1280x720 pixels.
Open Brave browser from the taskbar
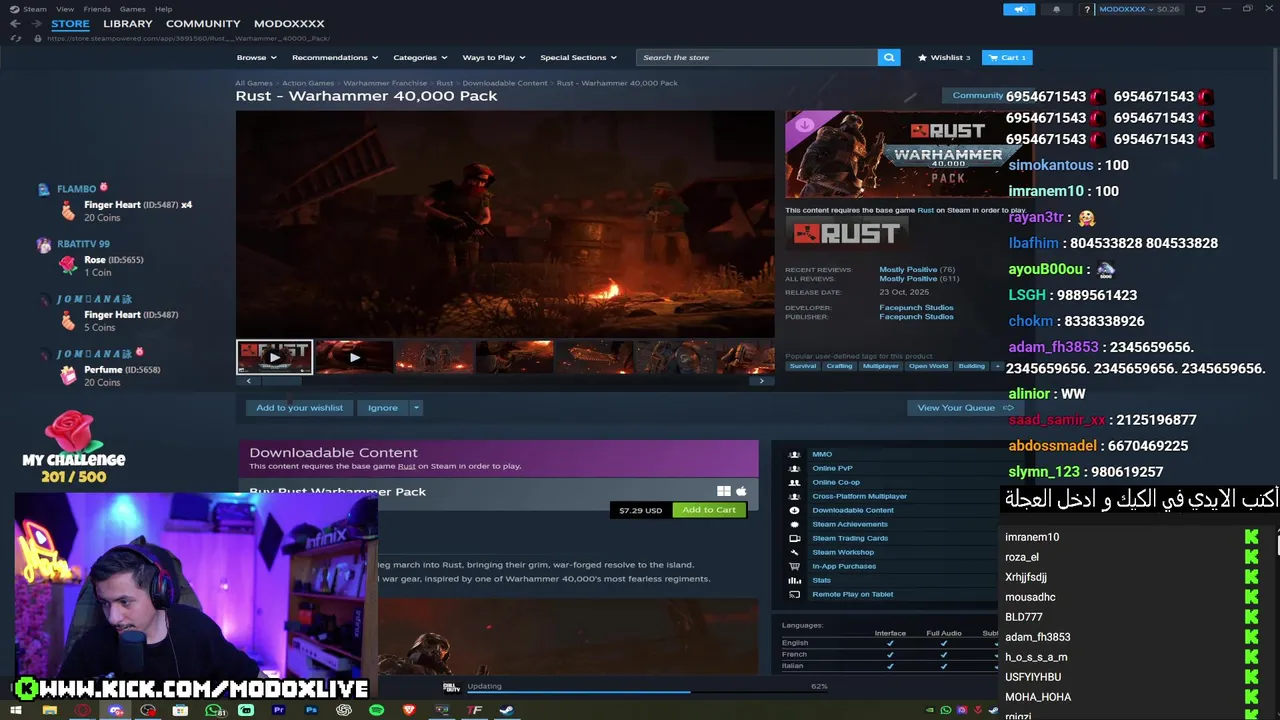tap(409, 710)
